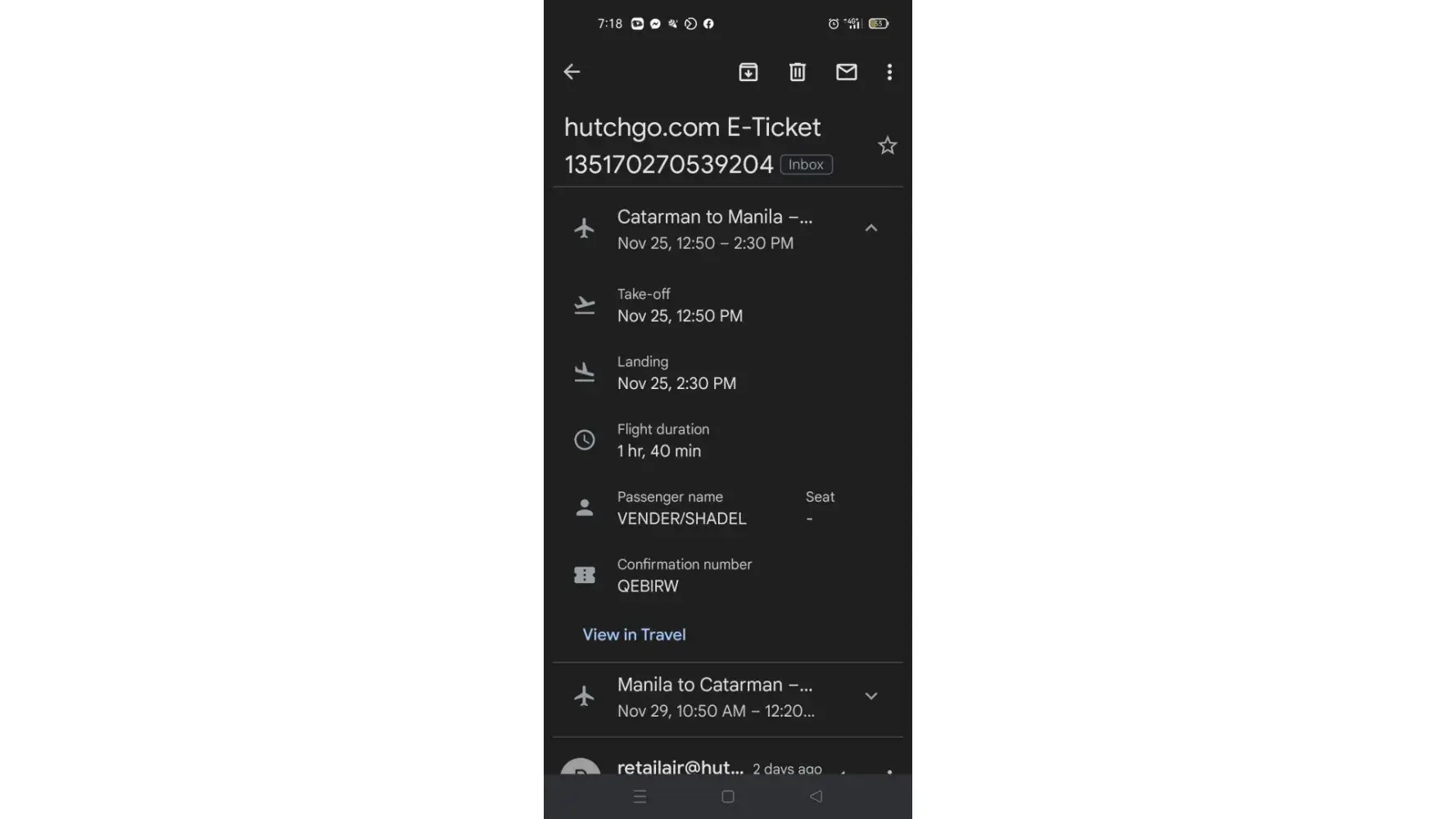This screenshot has height=819, width=1456.
Task: Mark email as unread envelope icon
Action: pyautogui.click(x=847, y=72)
